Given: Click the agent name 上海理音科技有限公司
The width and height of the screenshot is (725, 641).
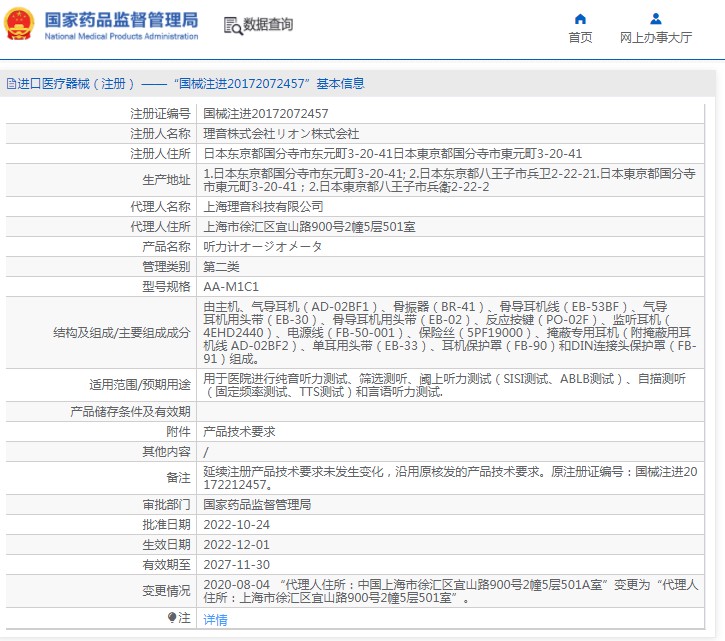Looking at the screenshot, I should pyautogui.click(x=263, y=207).
